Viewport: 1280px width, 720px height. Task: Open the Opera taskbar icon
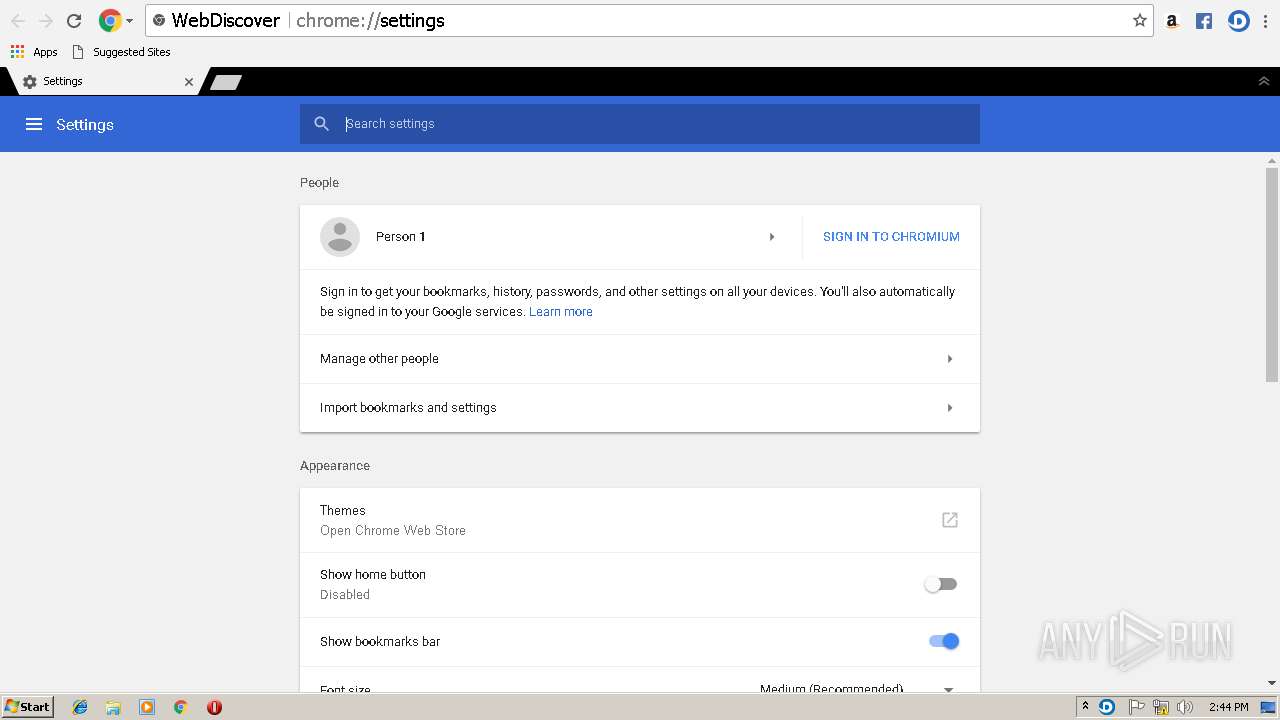[214, 707]
